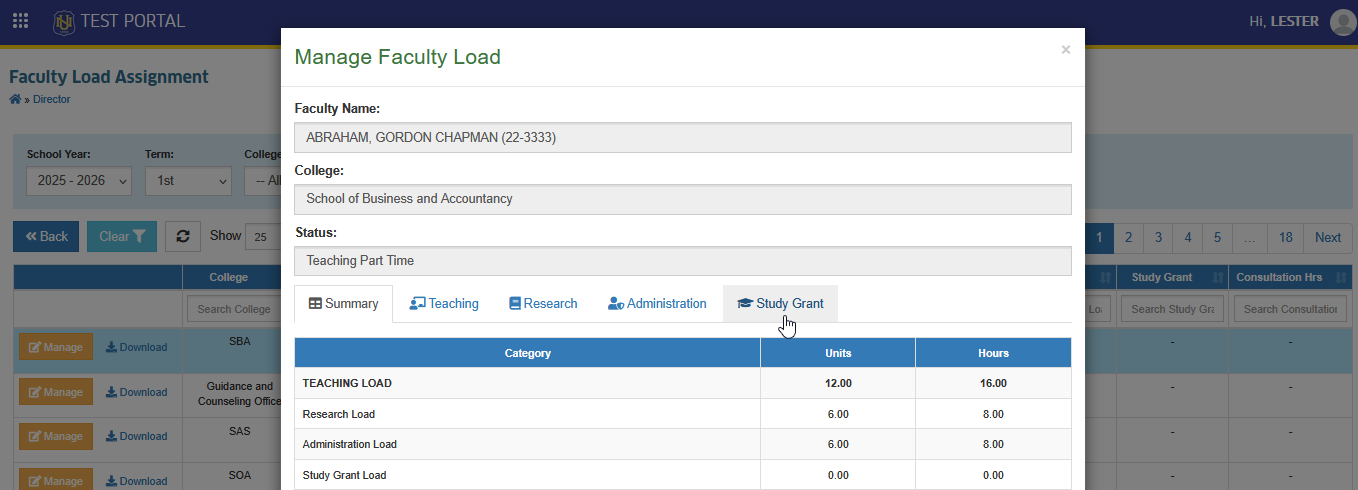Screen dimensions: 1358x490
Task: Go to pagination page 2
Action: point(1128,237)
